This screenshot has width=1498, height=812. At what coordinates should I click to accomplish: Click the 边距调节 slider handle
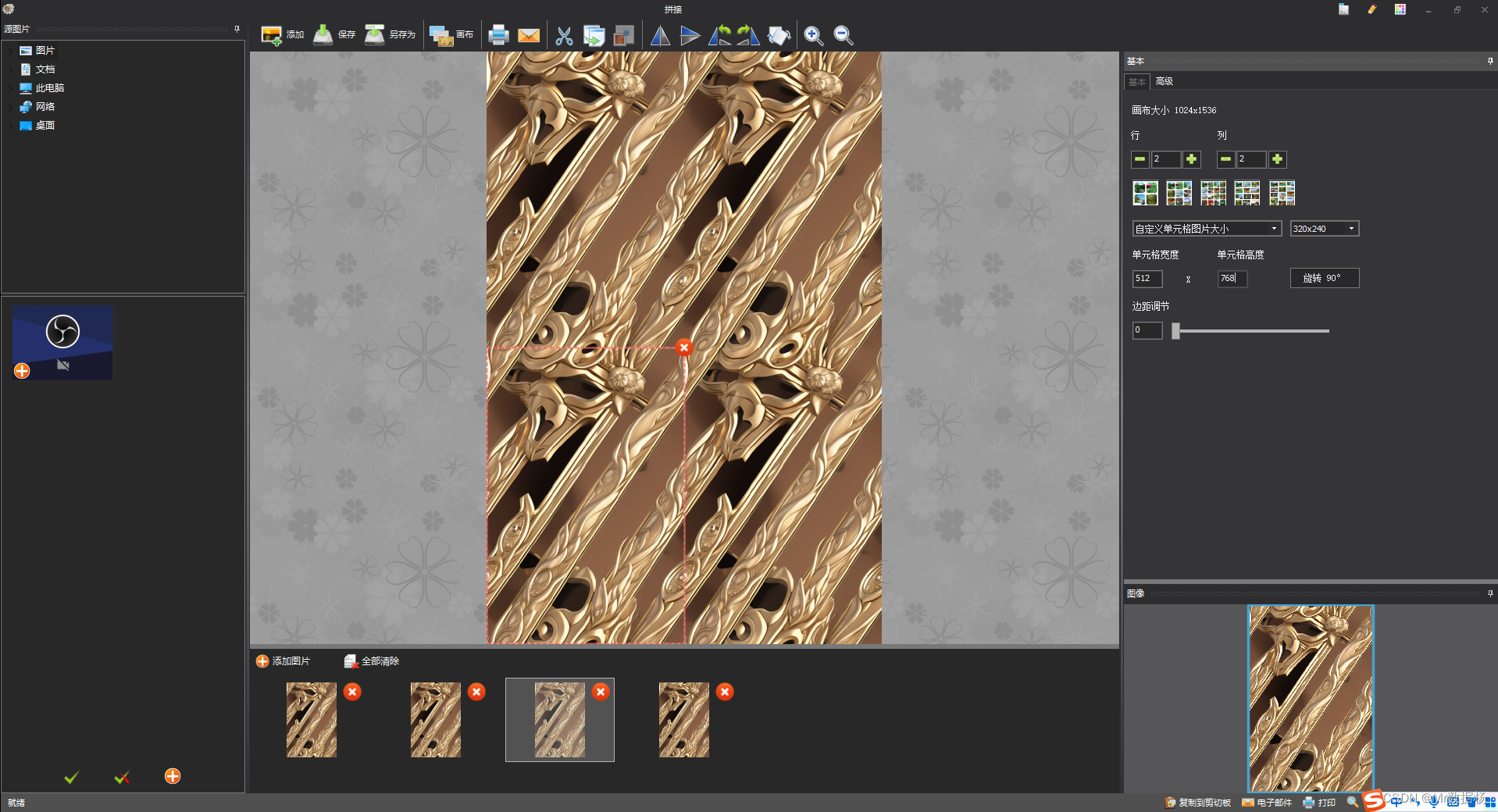[x=1176, y=331]
